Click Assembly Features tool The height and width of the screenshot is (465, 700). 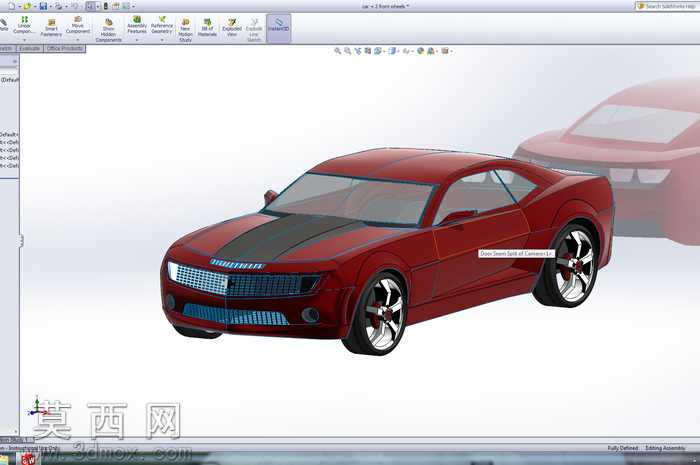coord(137,25)
